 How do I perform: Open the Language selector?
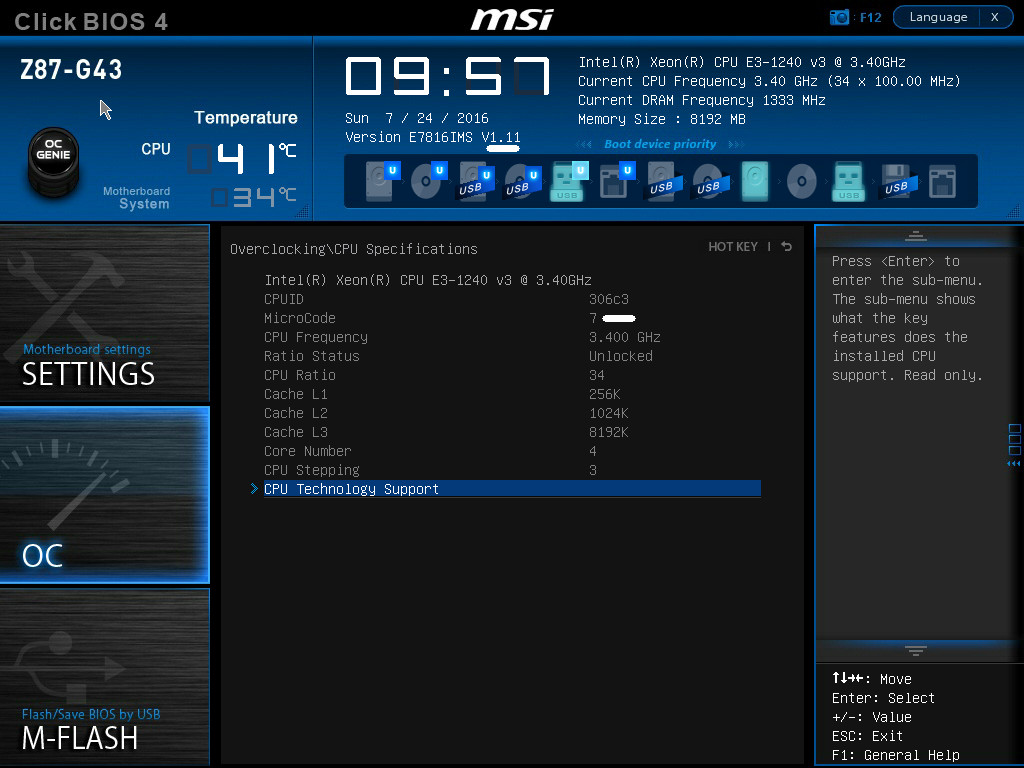[x=938, y=17]
